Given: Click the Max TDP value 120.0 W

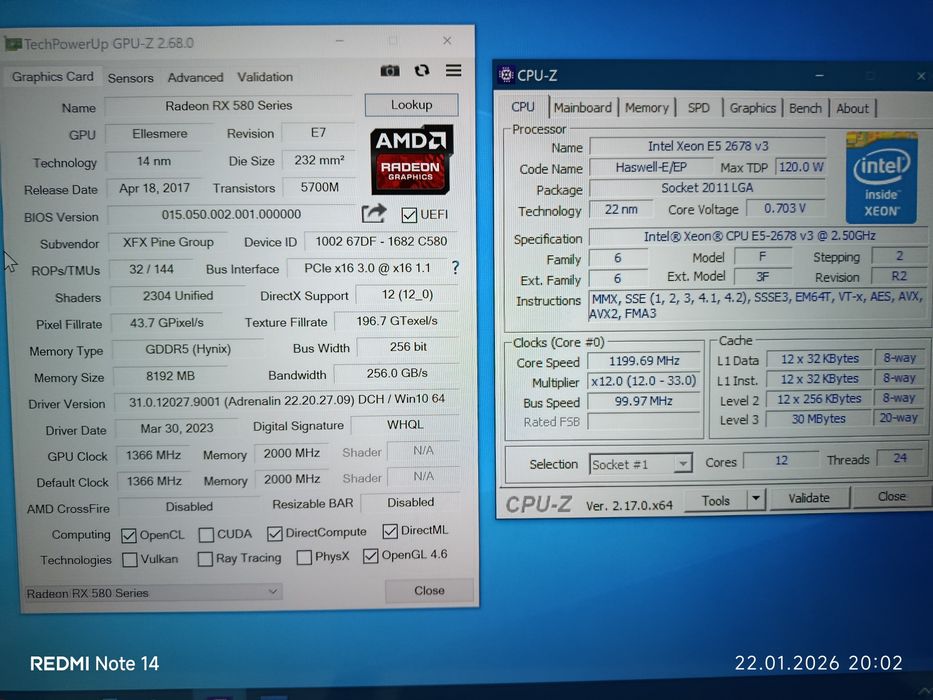Looking at the screenshot, I should [x=801, y=167].
